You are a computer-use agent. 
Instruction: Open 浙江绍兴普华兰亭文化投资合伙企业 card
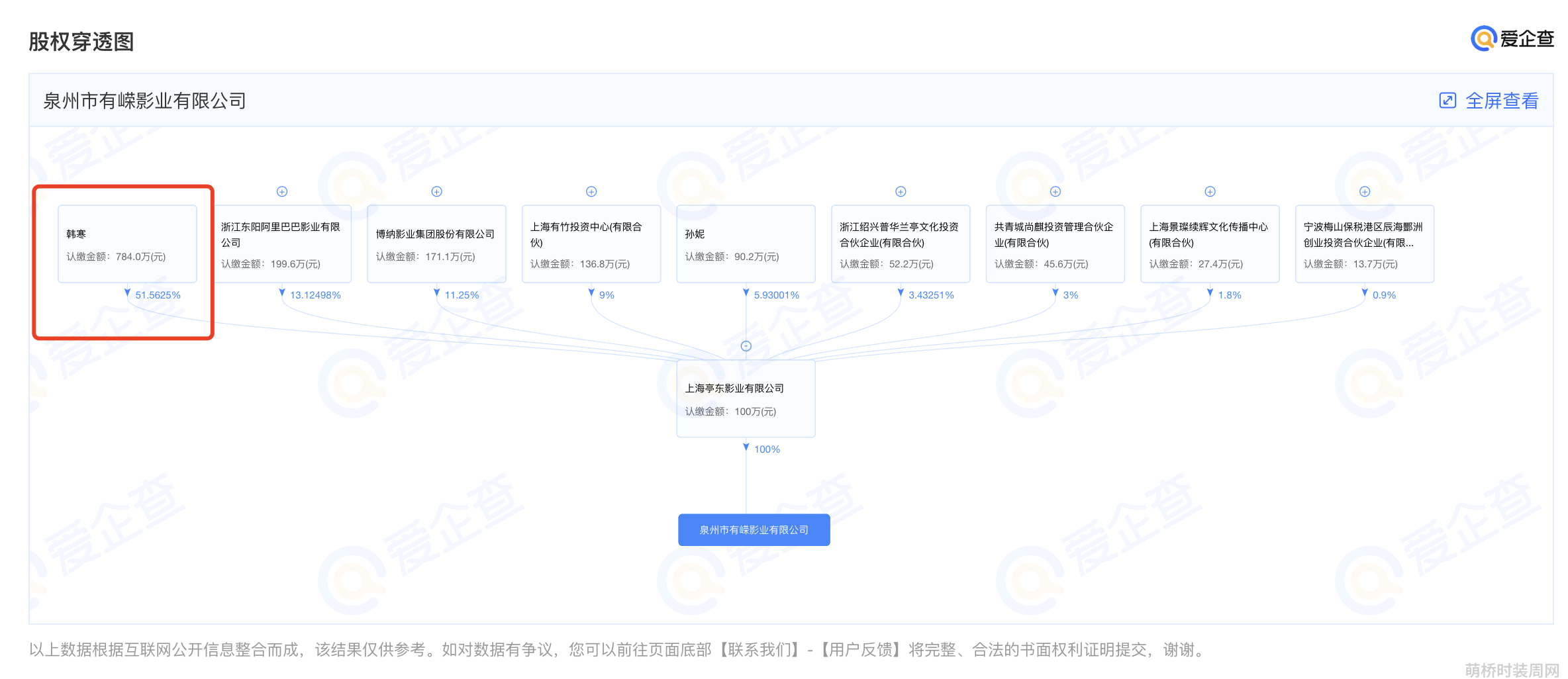click(x=901, y=244)
